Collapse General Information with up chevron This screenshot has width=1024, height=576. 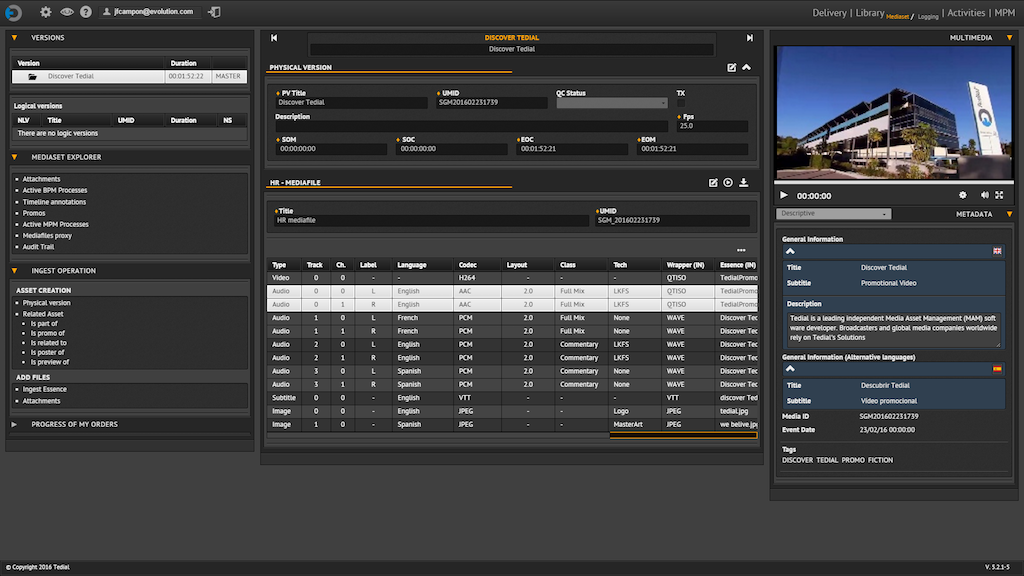tap(790, 251)
